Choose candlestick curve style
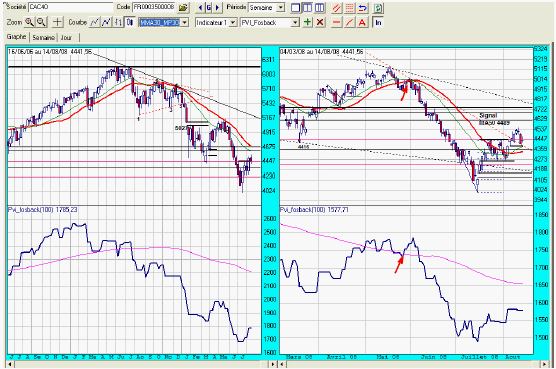The width and height of the screenshot is (556, 369). [130, 22]
